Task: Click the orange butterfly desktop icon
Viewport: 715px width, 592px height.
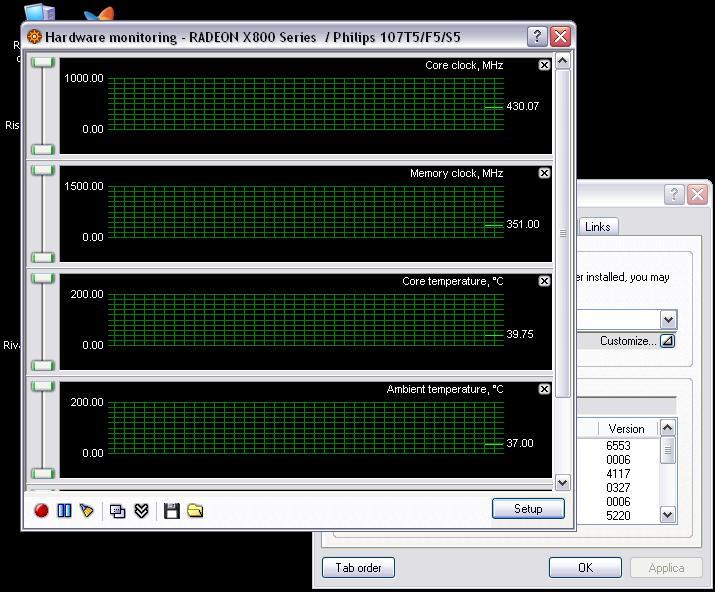Action: 99,13
